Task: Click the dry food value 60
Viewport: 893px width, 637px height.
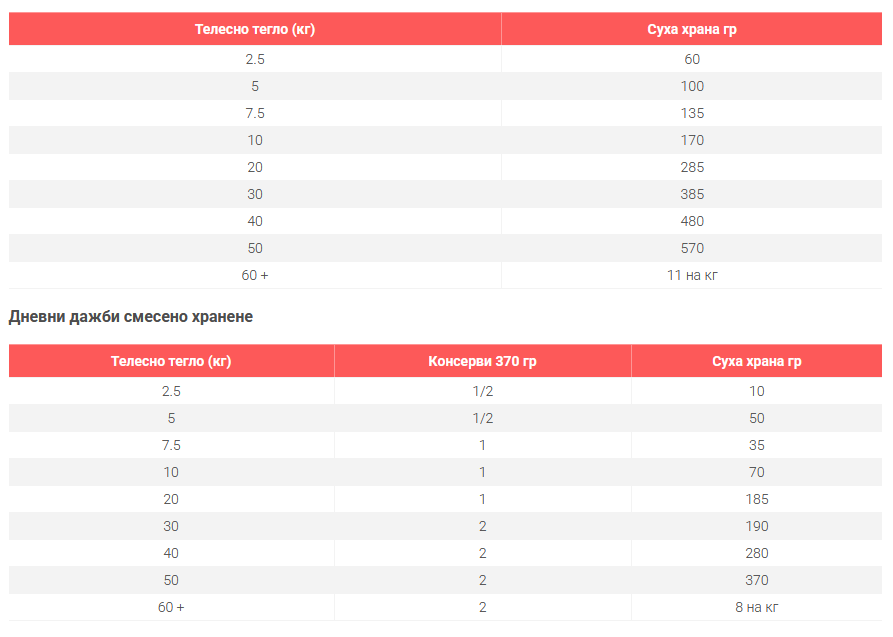Action: coord(692,59)
